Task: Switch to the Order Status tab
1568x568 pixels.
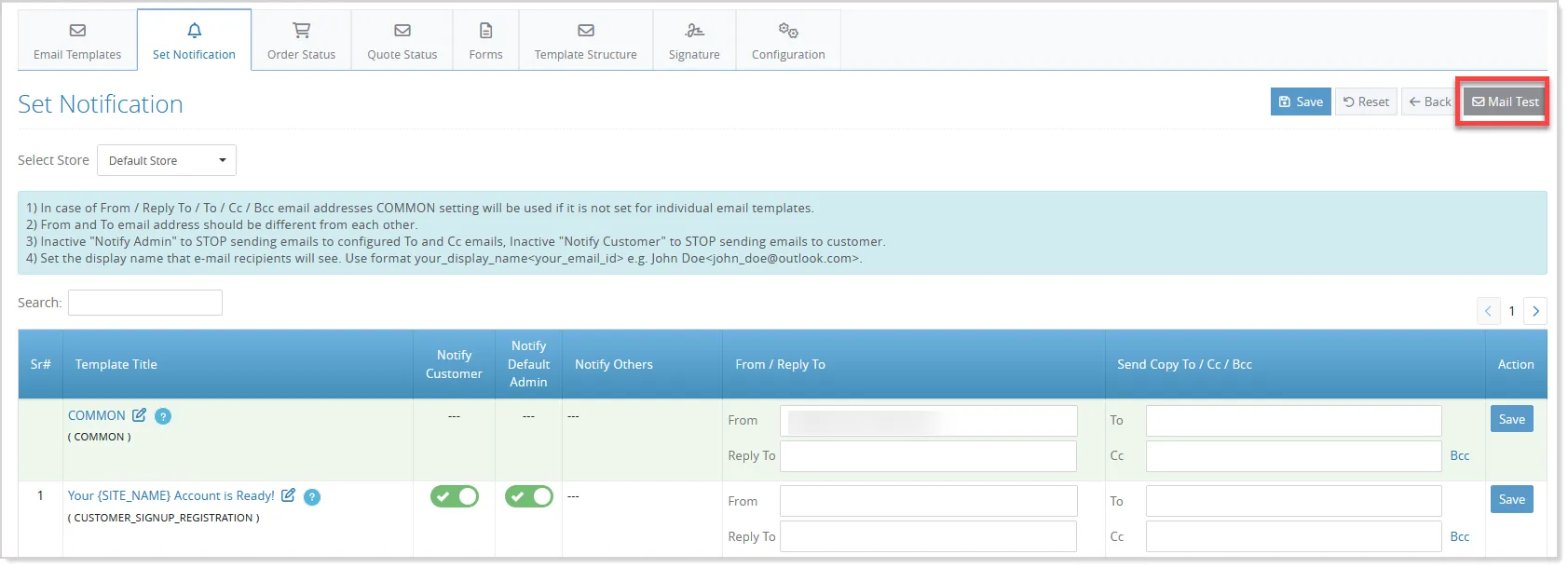Action: tap(301, 41)
